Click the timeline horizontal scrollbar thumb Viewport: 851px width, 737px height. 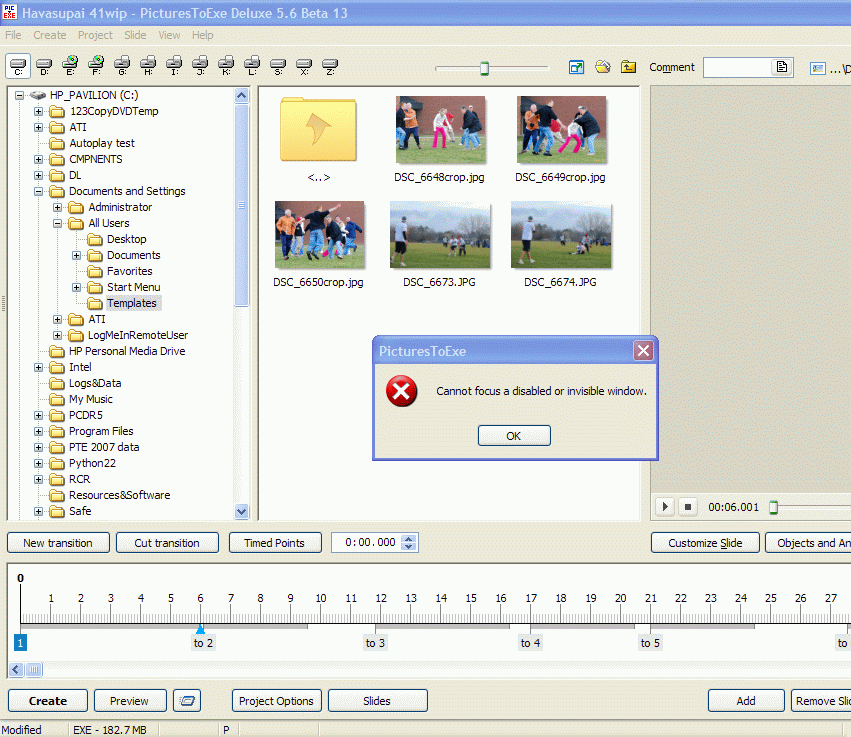point(34,670)
